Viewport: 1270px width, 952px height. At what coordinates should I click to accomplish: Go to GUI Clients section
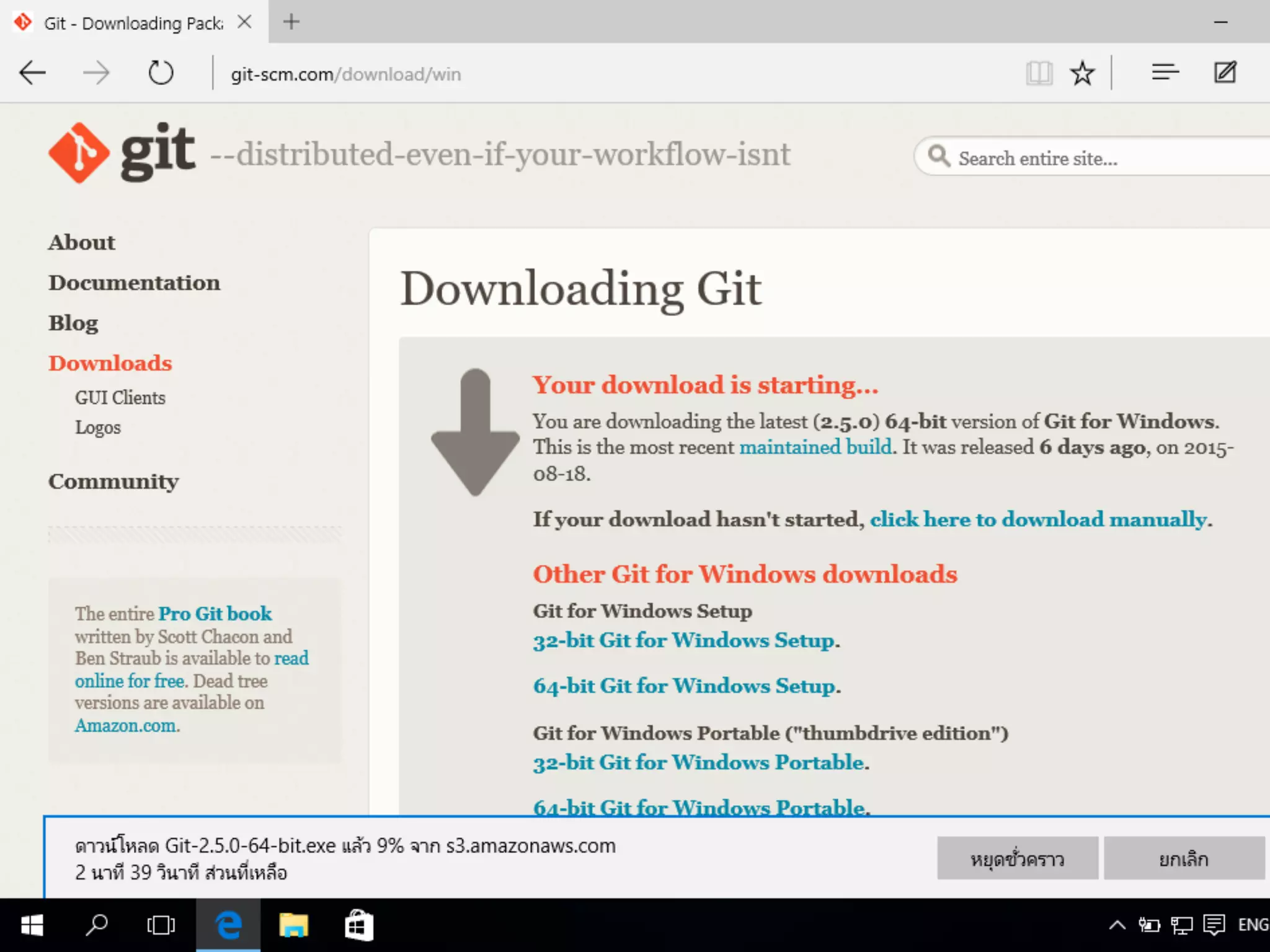[120, 397]
